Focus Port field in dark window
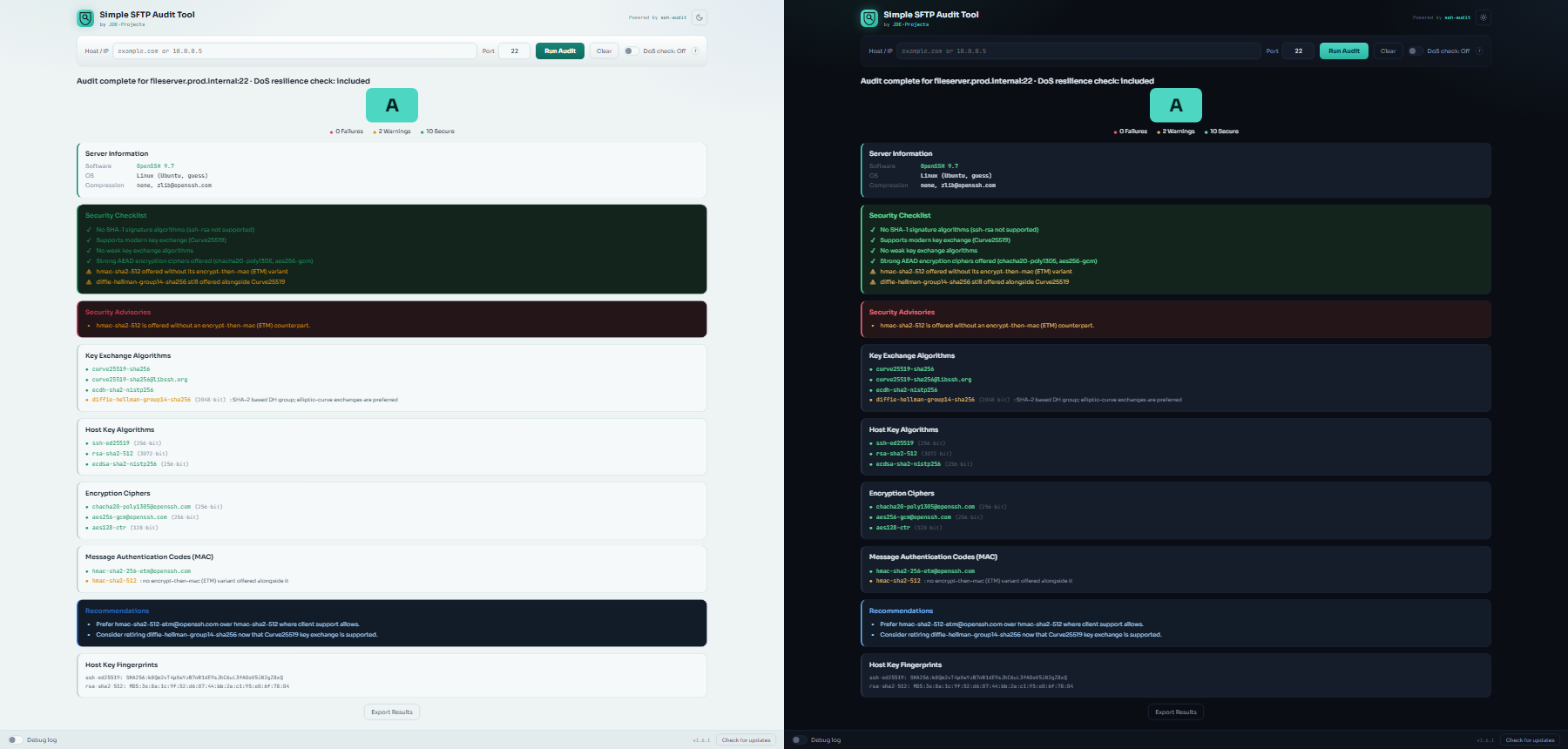Viewport: 1568px width, 749px height. point(1298,51)
